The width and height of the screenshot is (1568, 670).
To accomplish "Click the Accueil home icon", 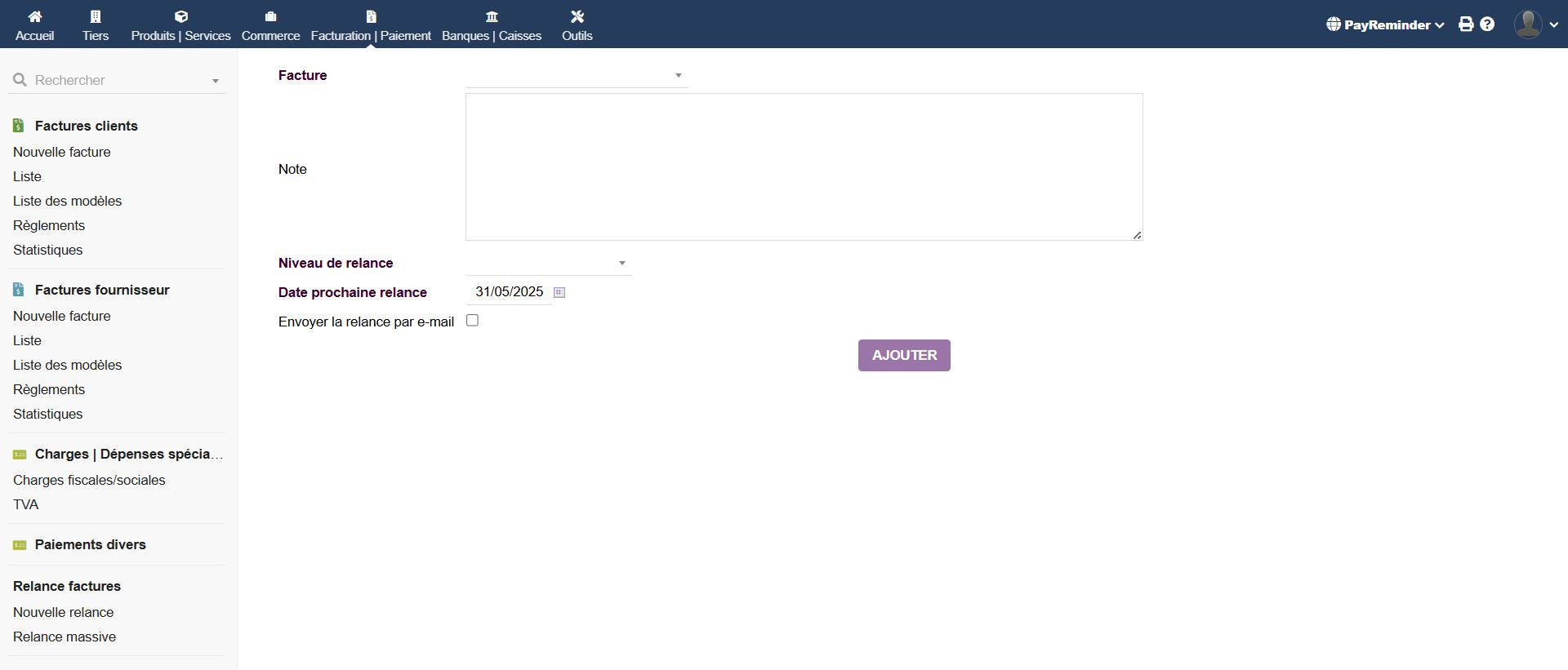I will tap(34, 16).
